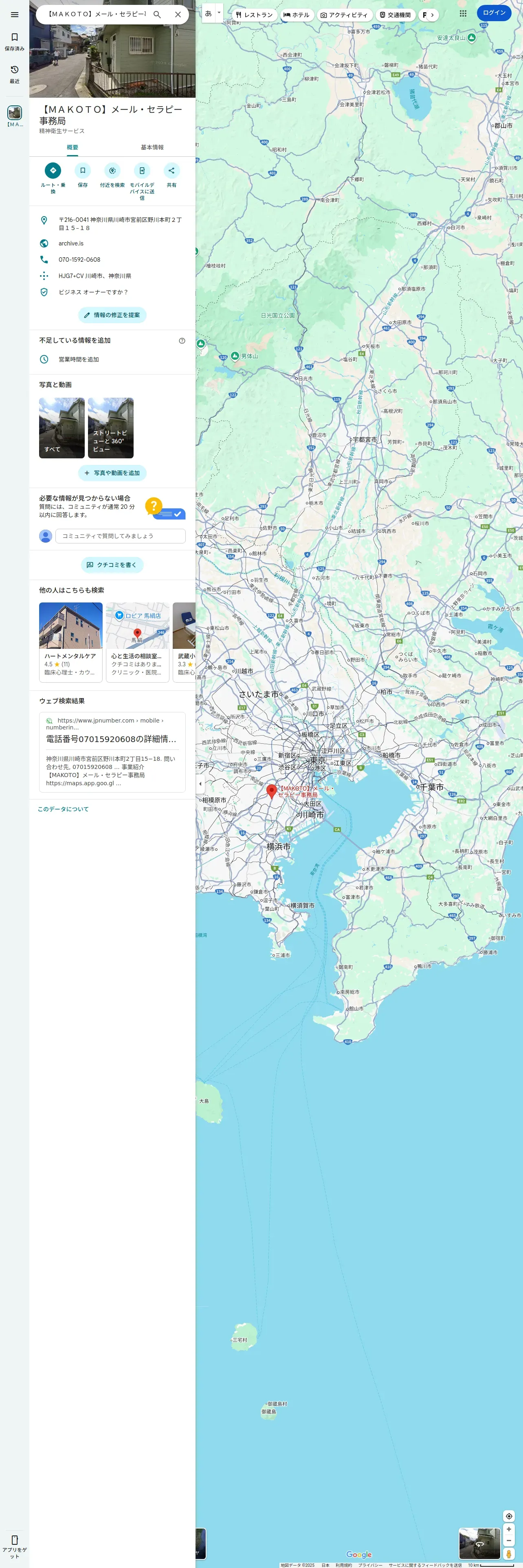
Task: Click the 男体山 mountain marker
Action: 235,355
